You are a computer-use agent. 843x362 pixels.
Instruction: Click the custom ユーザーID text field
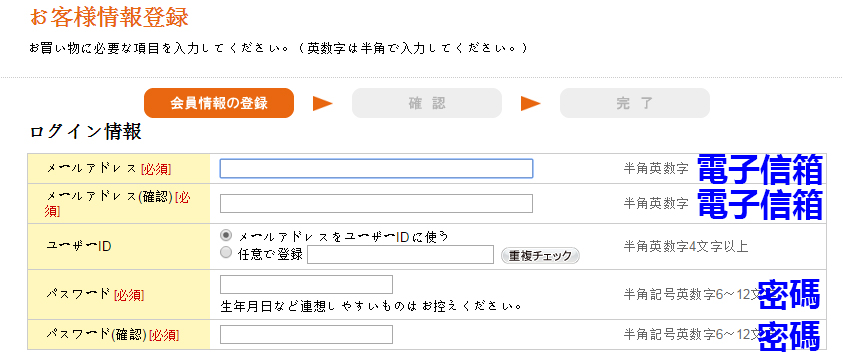click(x=401, y=255)
